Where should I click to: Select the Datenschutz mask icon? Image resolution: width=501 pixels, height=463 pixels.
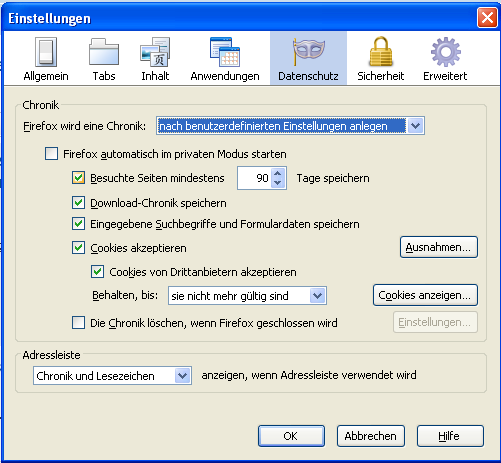[x=308, y=52]
